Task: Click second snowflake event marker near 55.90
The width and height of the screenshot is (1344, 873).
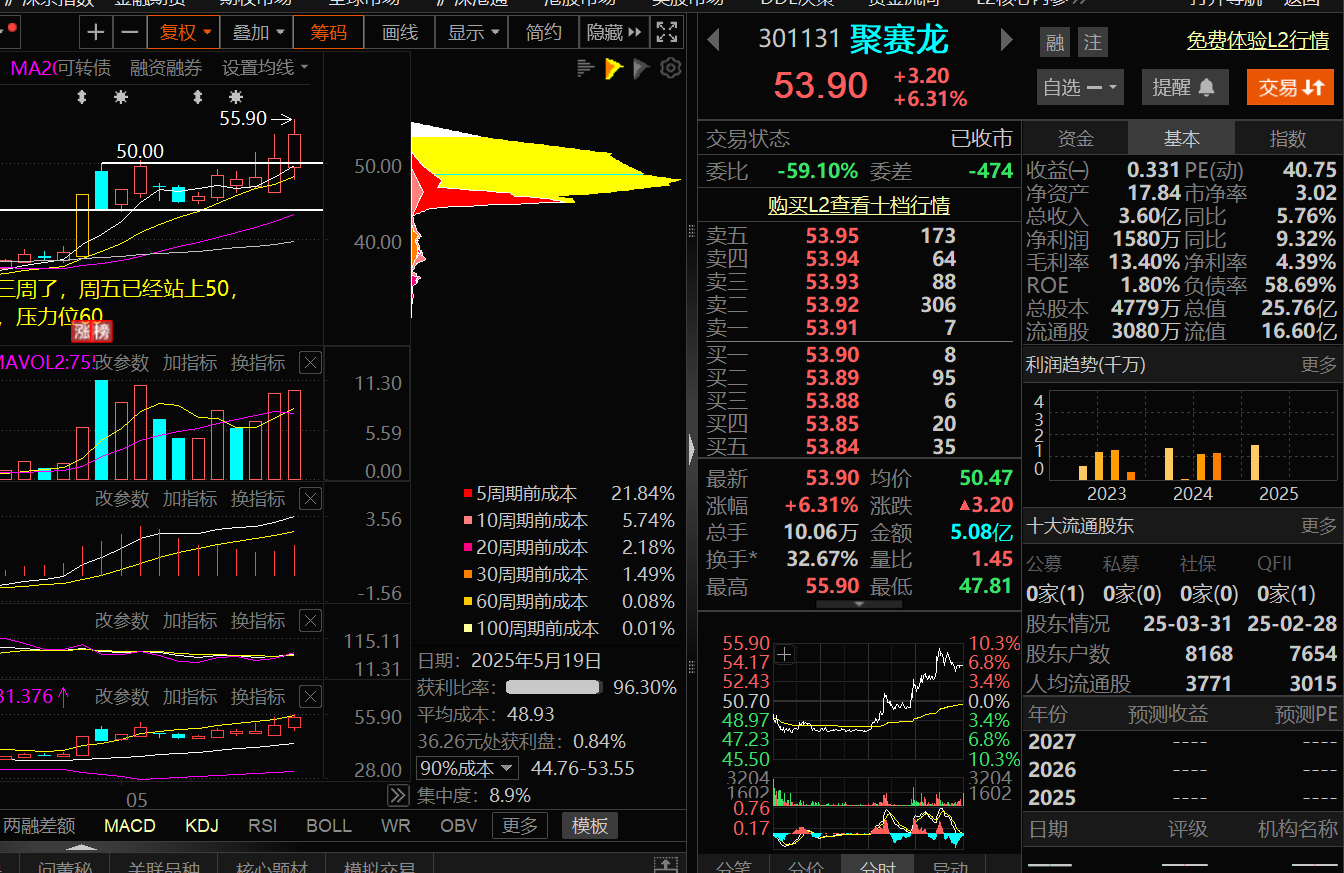Action: click(235, 97)
